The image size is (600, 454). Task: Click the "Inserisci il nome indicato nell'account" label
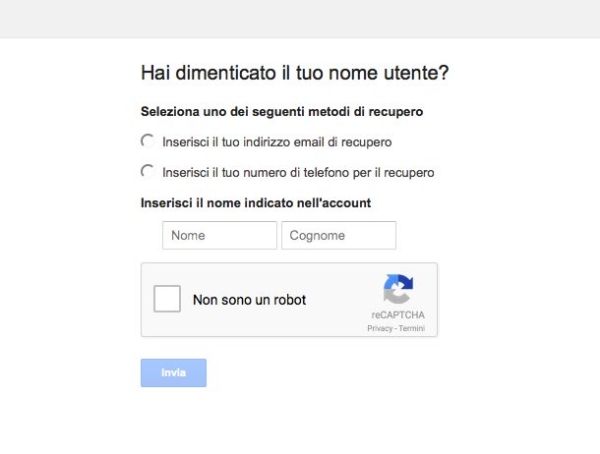(256, 202)
